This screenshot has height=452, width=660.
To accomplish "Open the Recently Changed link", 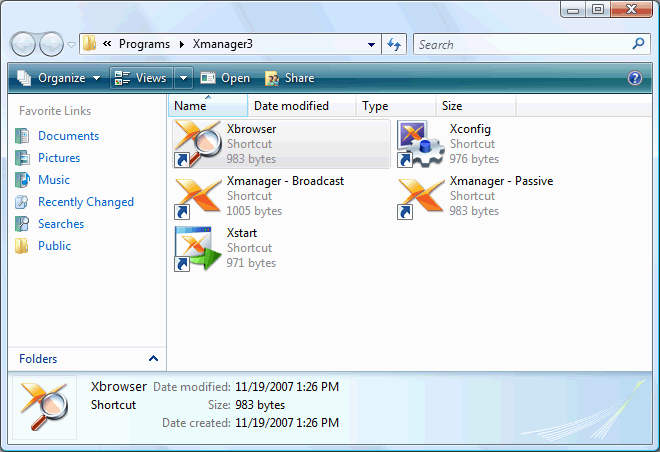I will point(86,202).
